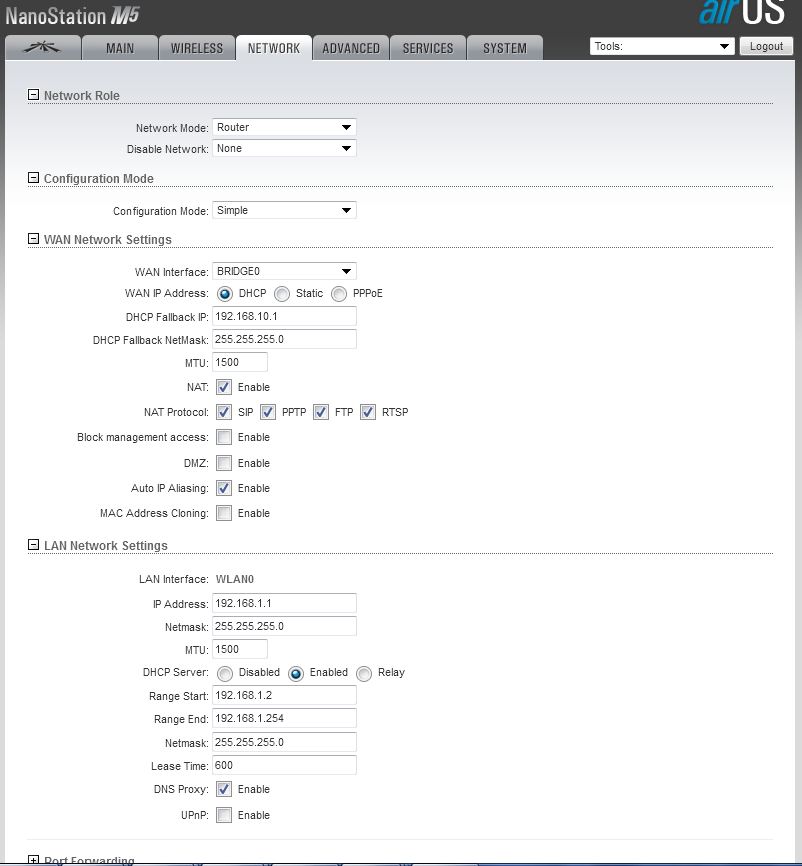The image size is (802, 866).
Task: Open the ADVANCED tab
Action: coord(351,48)
